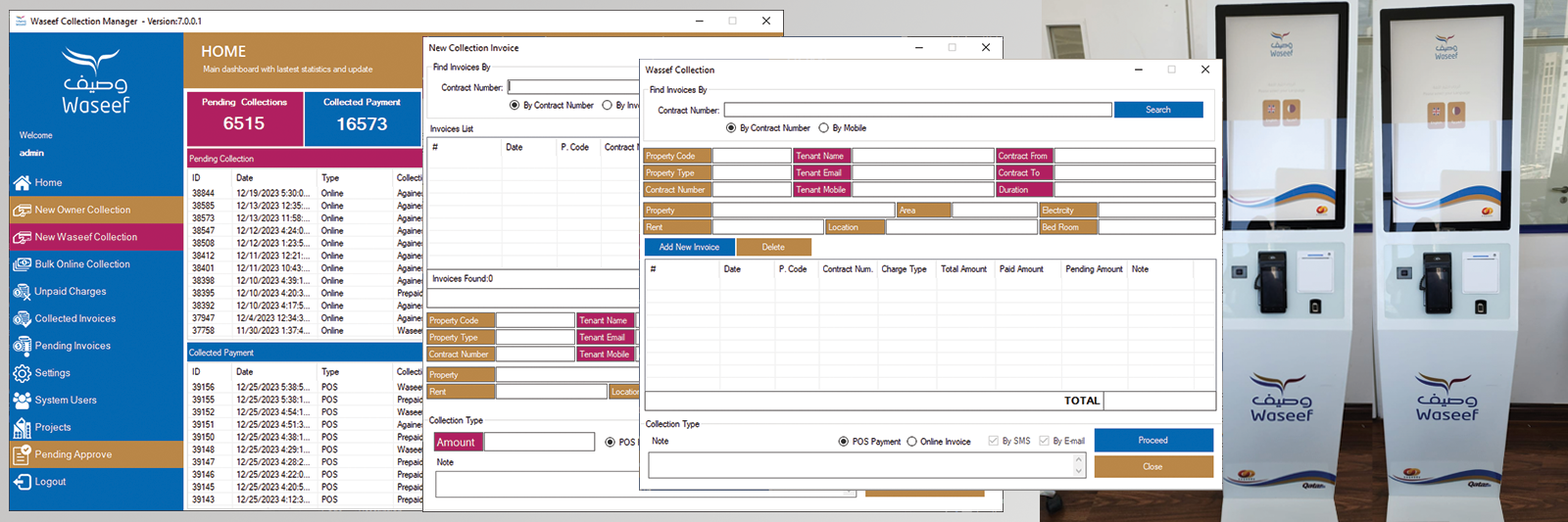The image size is (1568, 522).
Task: Select pending collection row 38844
Action: coord(305,194)
